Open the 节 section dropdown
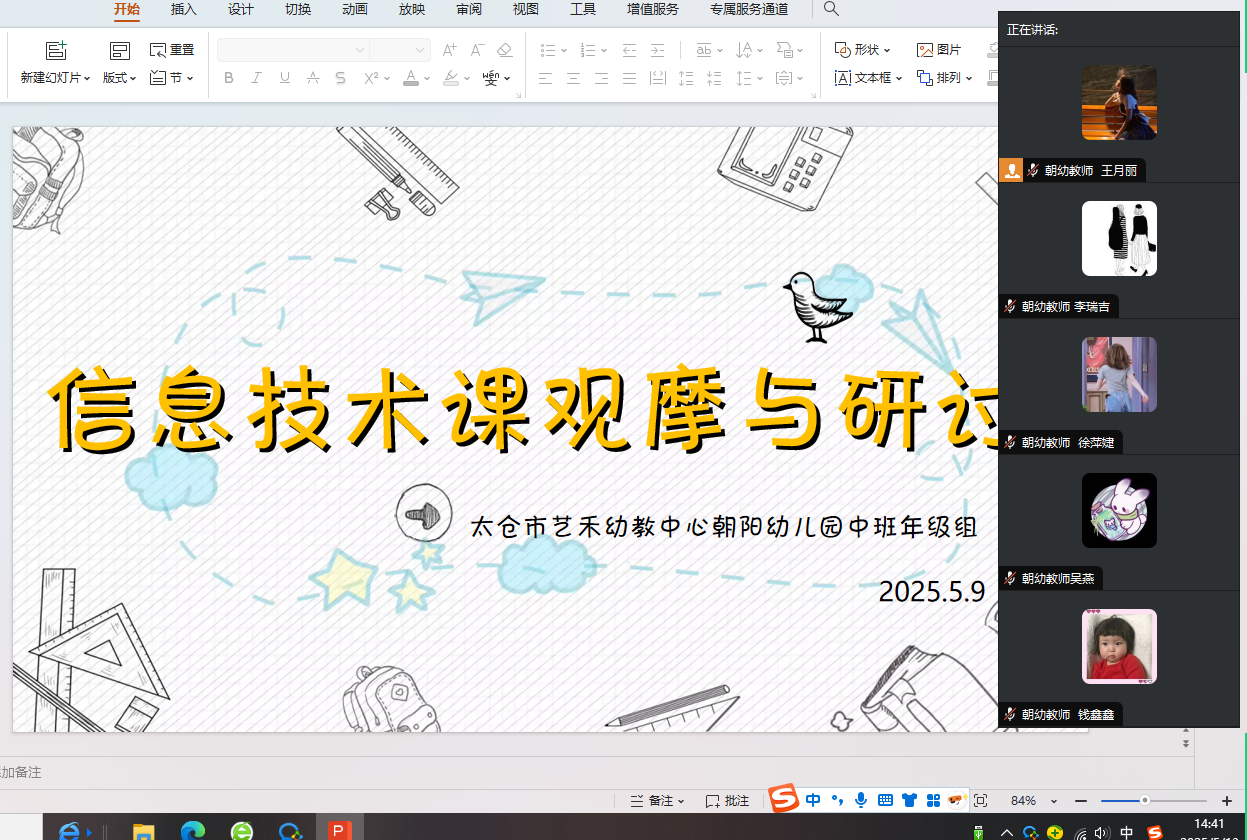The image size is (1247, 840). pos(172,77)
